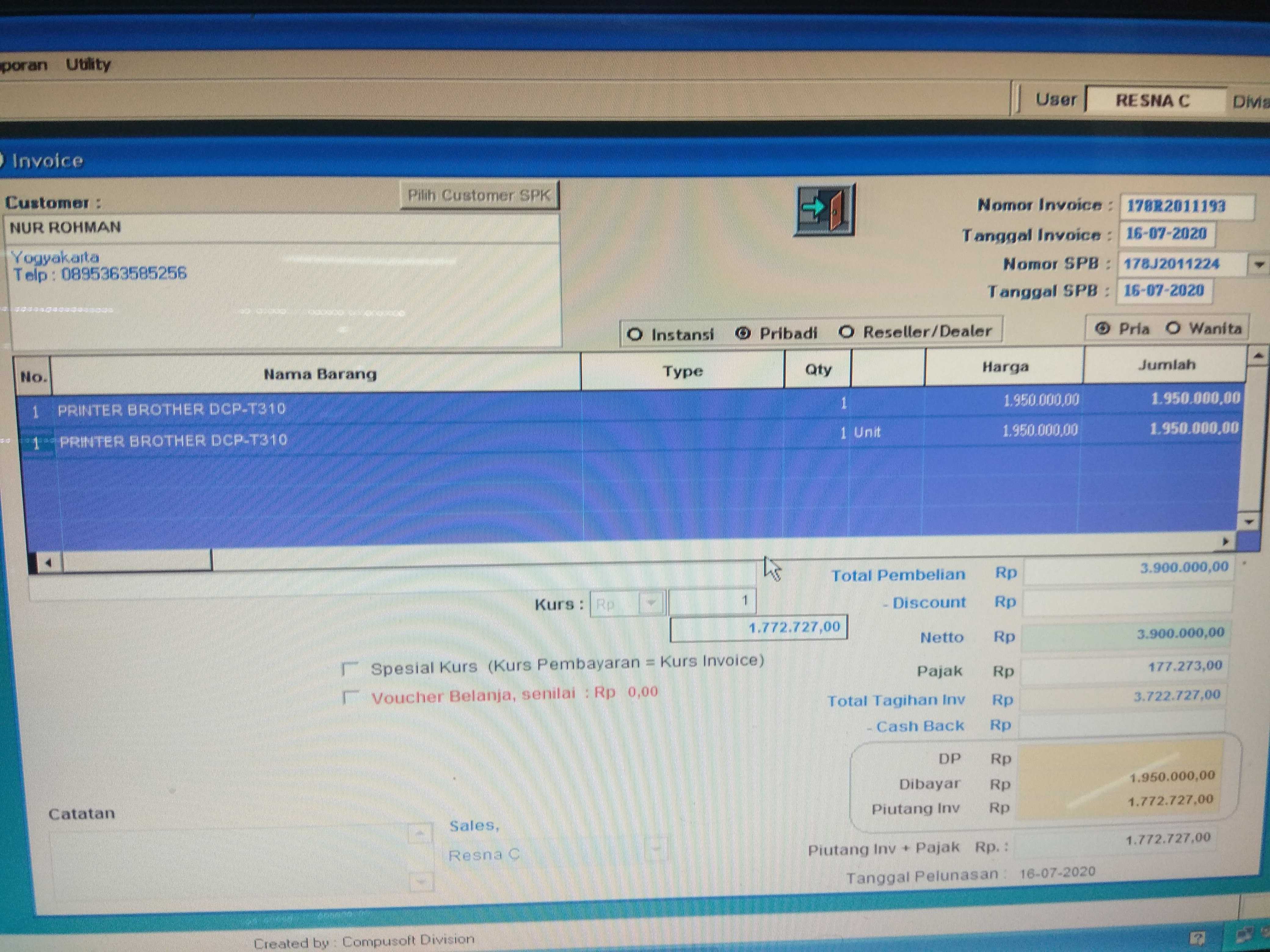Click the table's horizontal scroll left arrow
1270x952 pixels.
[x=48, y=563]
